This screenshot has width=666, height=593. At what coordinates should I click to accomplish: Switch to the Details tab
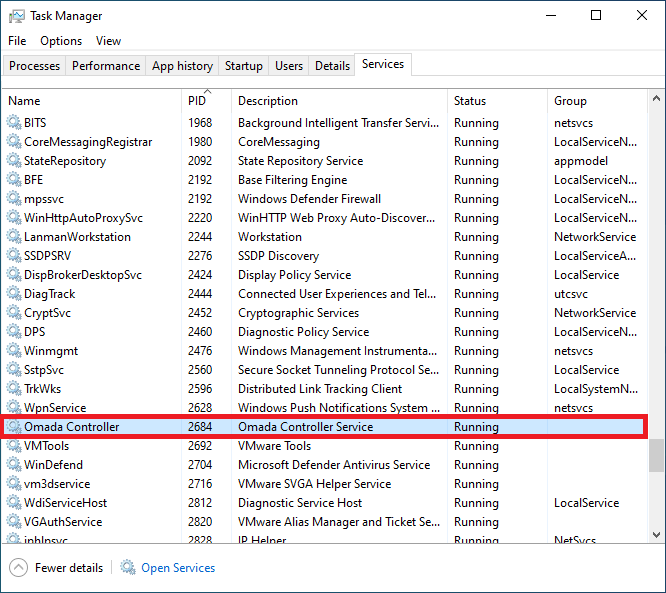332,66
